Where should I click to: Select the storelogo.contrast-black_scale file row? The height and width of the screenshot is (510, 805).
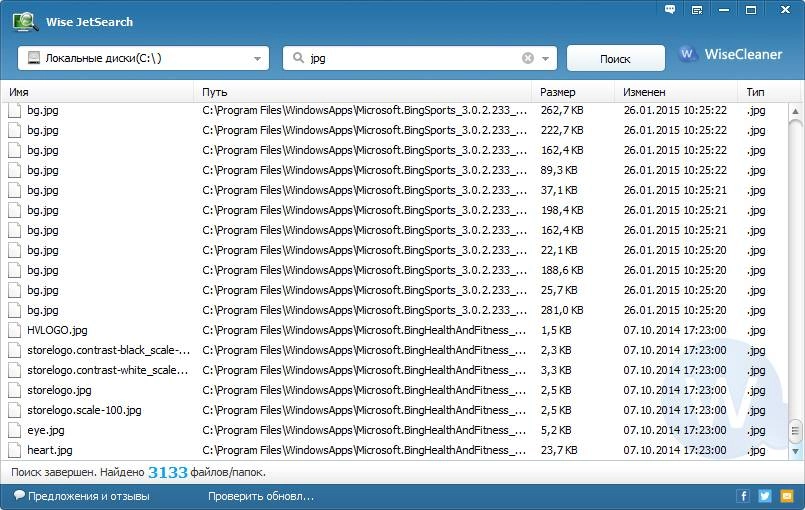tap(395, 350)
